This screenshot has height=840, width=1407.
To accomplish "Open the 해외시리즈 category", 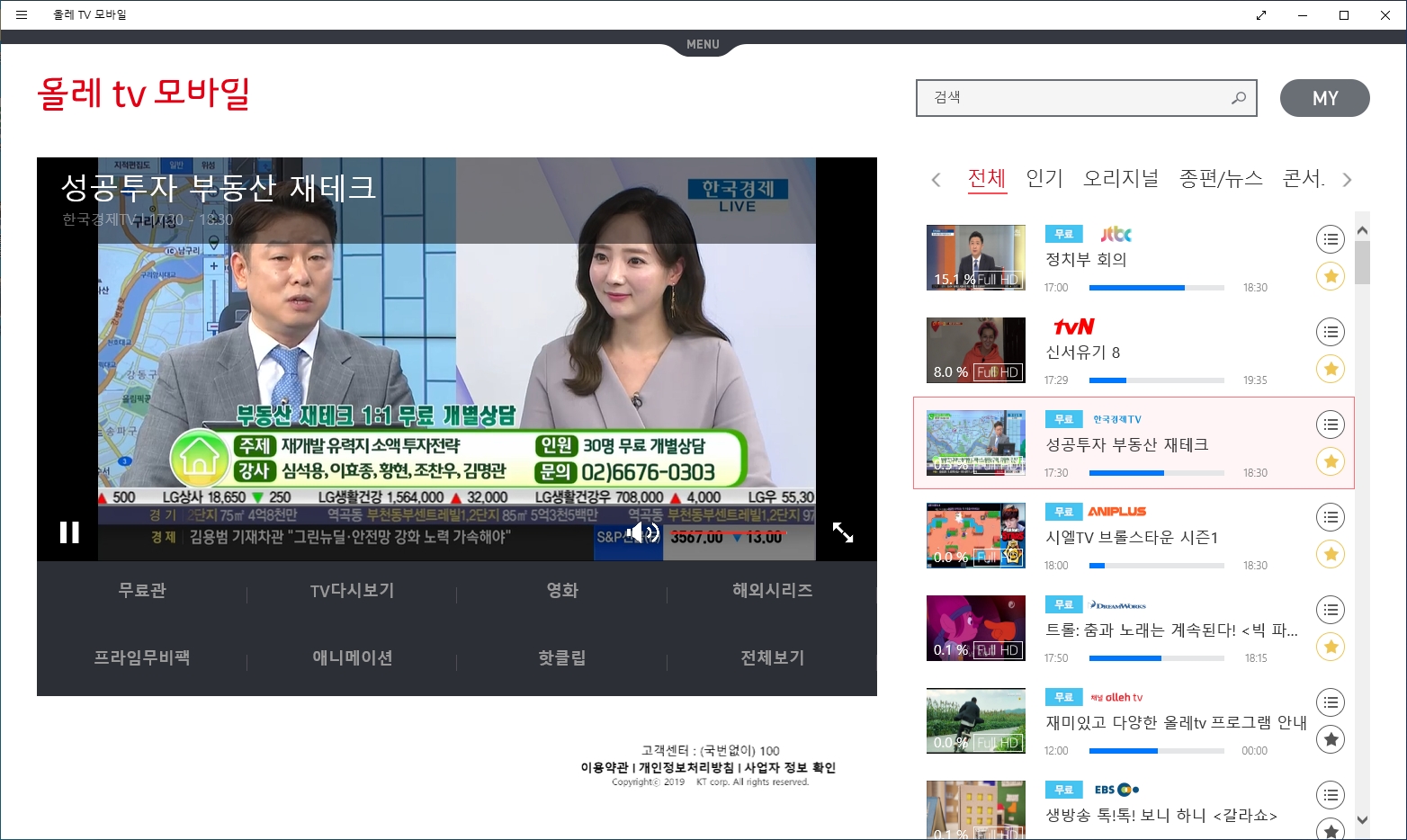I will (772, 591).
